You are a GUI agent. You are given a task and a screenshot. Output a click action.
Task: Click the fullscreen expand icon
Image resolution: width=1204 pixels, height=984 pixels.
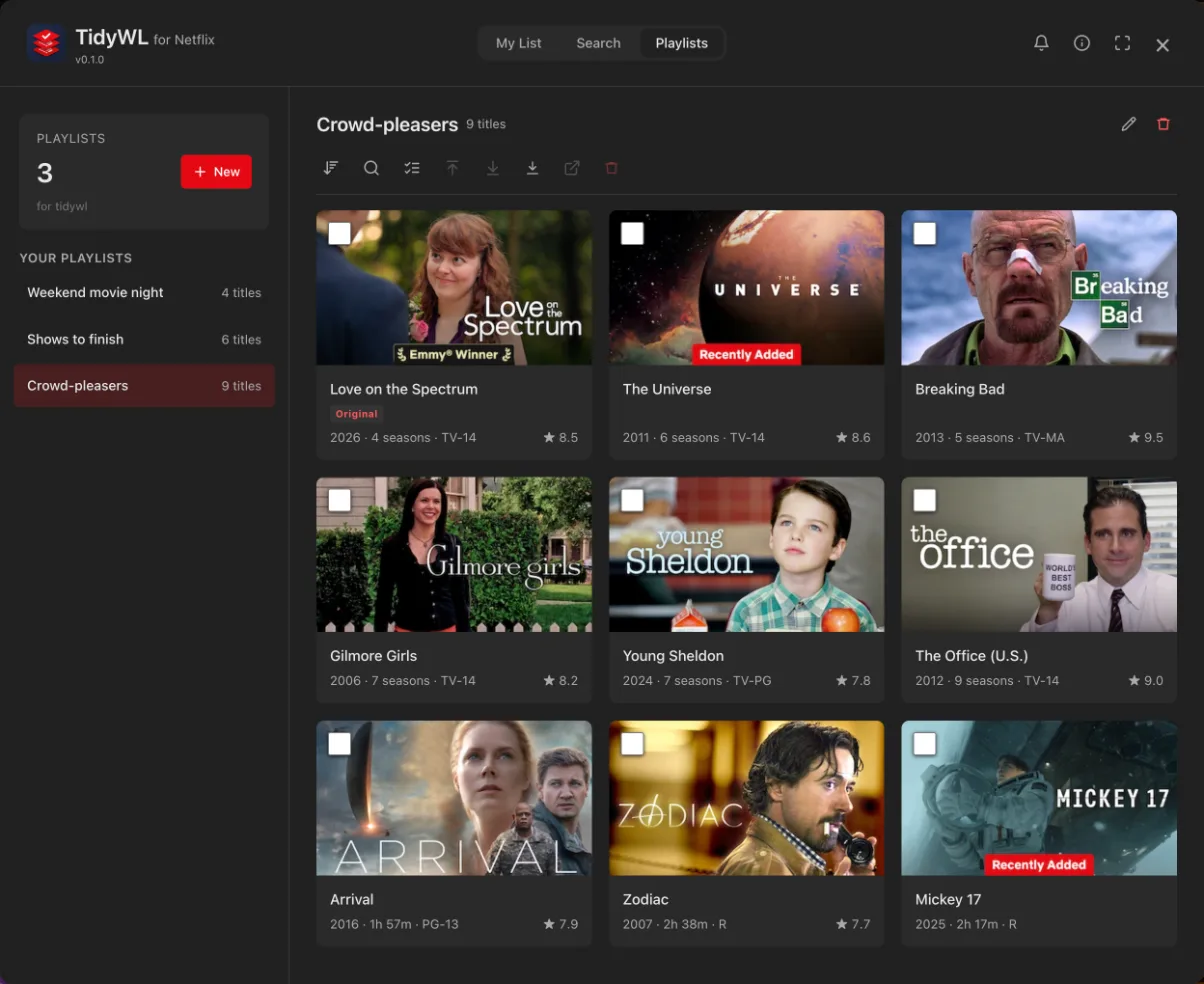pyautogui.click(x=1122, y=43)
